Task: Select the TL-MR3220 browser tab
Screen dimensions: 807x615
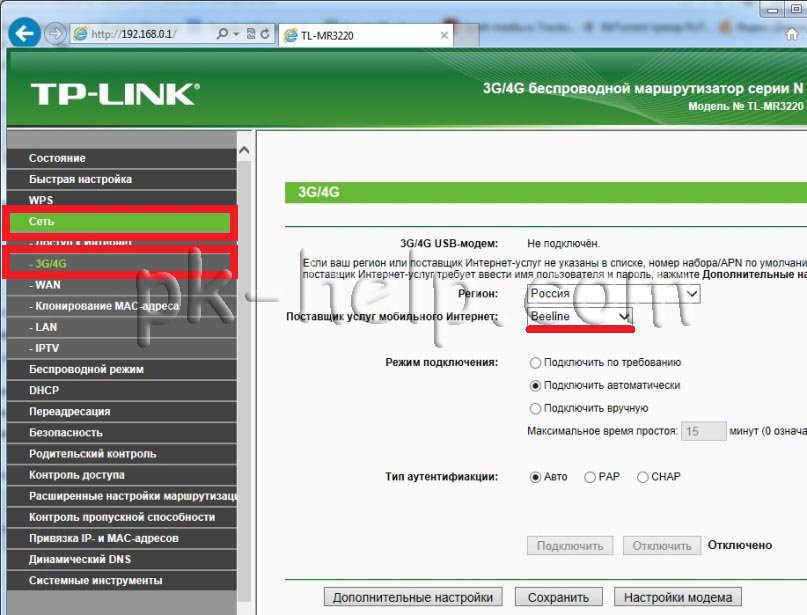Action: click(x=366, y=35)
